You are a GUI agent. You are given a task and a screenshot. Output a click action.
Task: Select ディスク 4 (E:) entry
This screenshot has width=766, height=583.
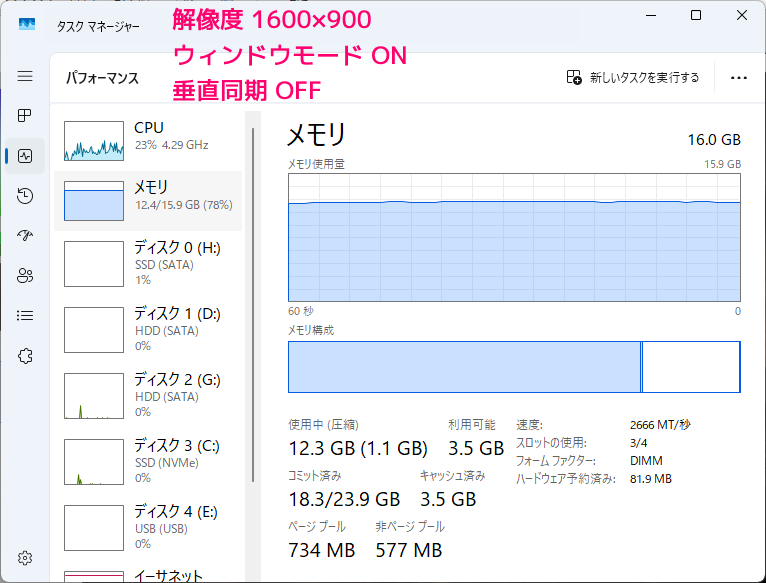point(148,528)
